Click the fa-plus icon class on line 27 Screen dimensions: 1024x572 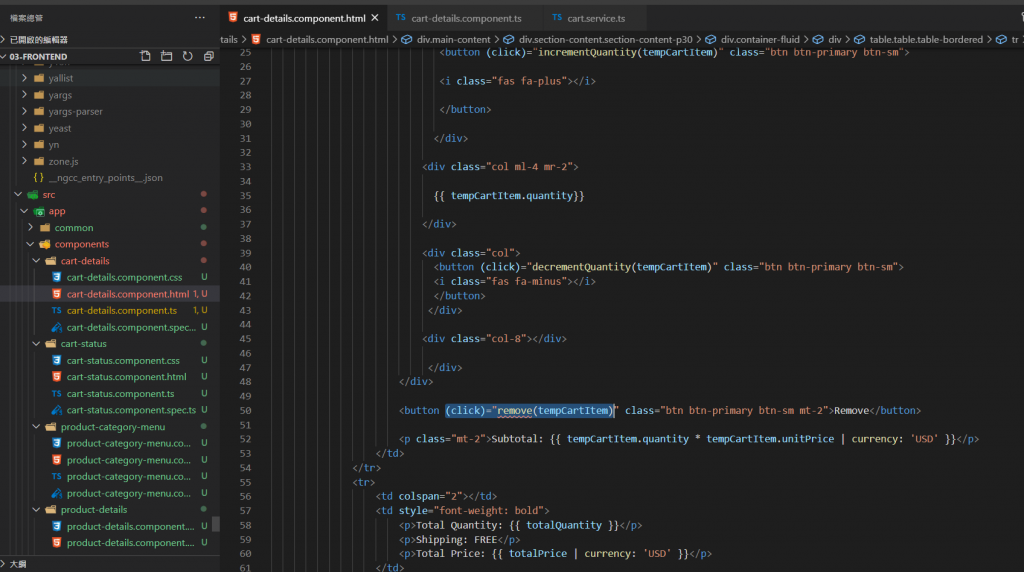[x=542, y=81]
